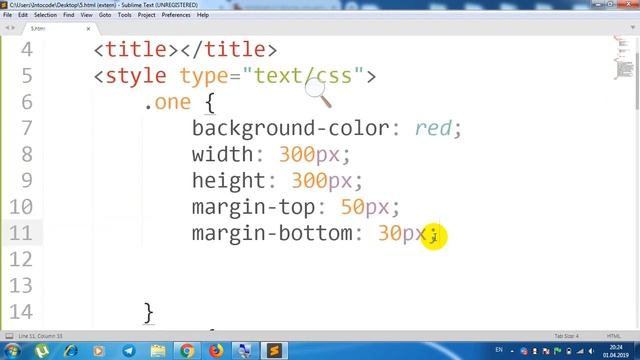Screen dimensions: 640x360
Task: Click line number 14 in gutter
Action: pos(21,312)
